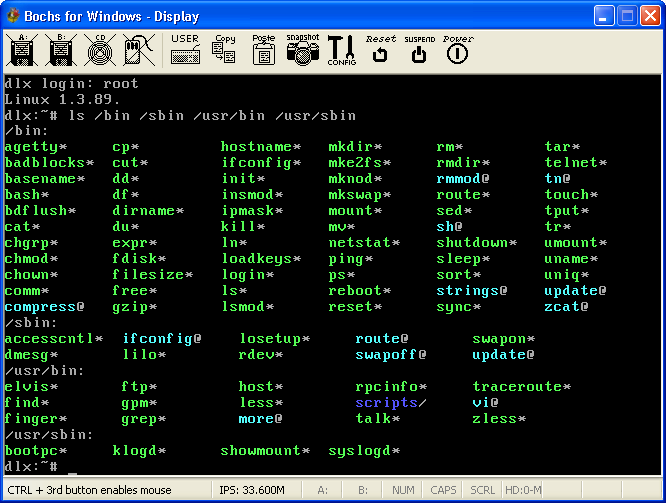Click the 'elvis*' entry
666x503 pixels.
click(31, 387)
